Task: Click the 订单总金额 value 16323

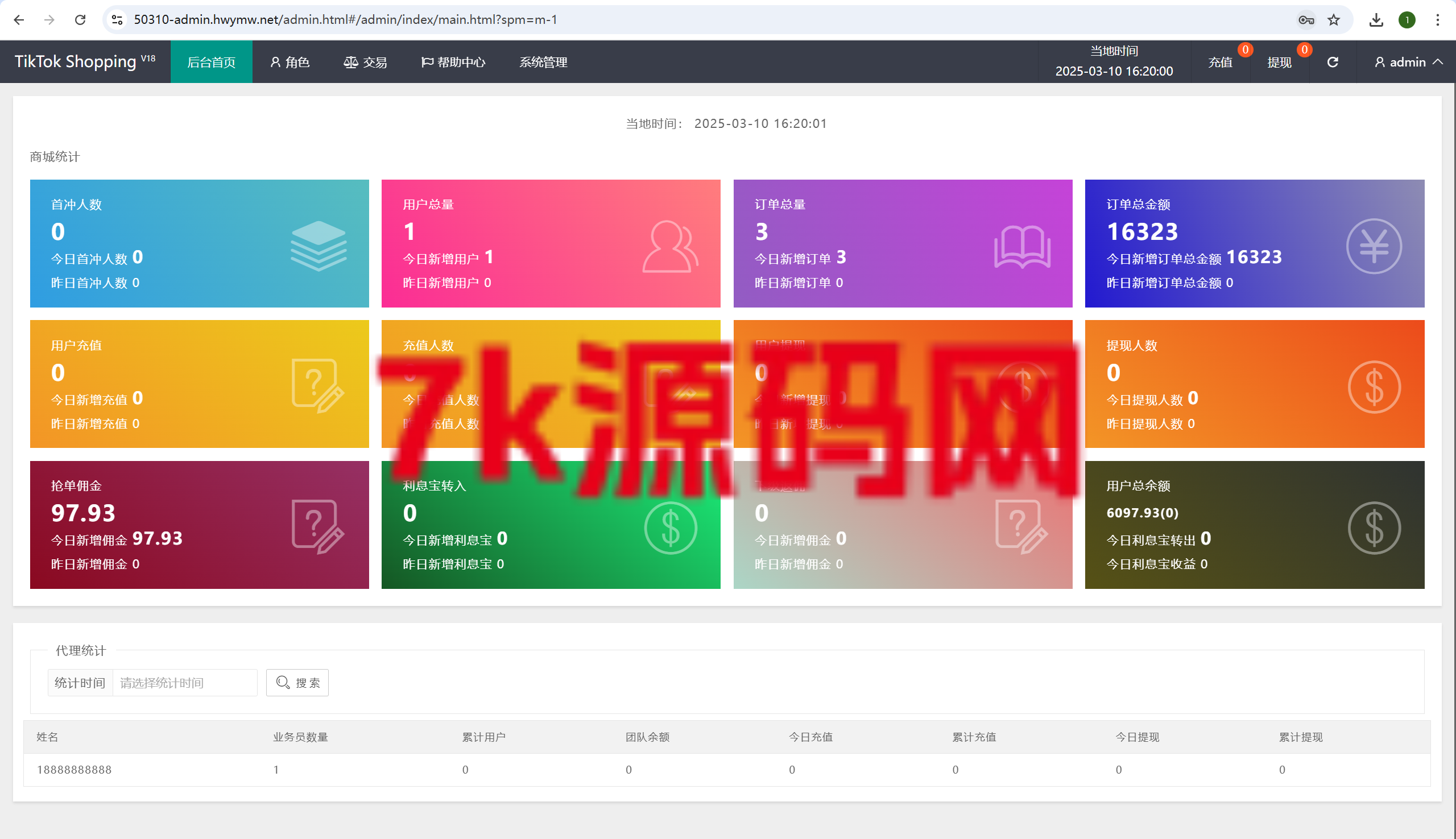Action: [1142, 232]
